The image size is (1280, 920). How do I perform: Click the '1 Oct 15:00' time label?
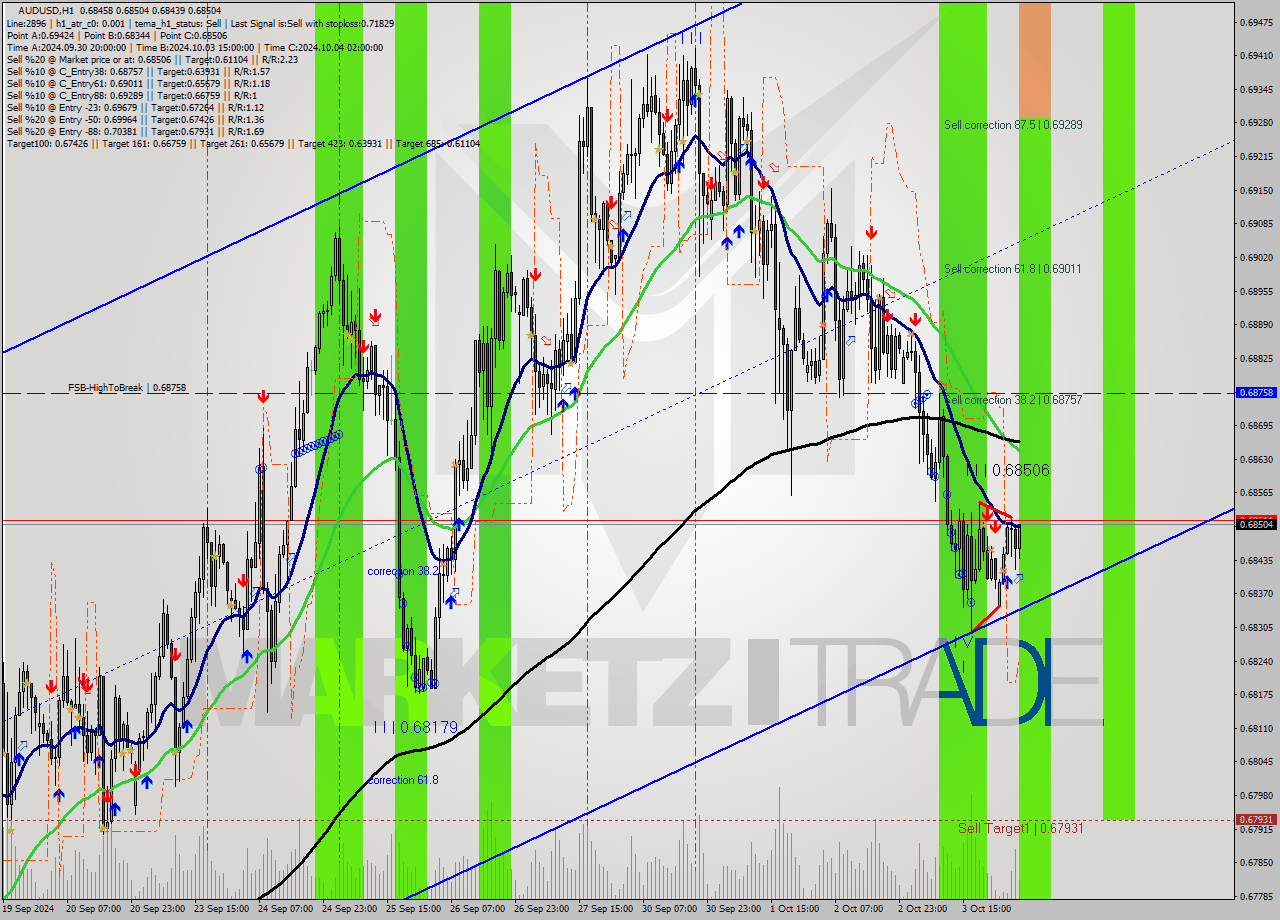[796, 910]
